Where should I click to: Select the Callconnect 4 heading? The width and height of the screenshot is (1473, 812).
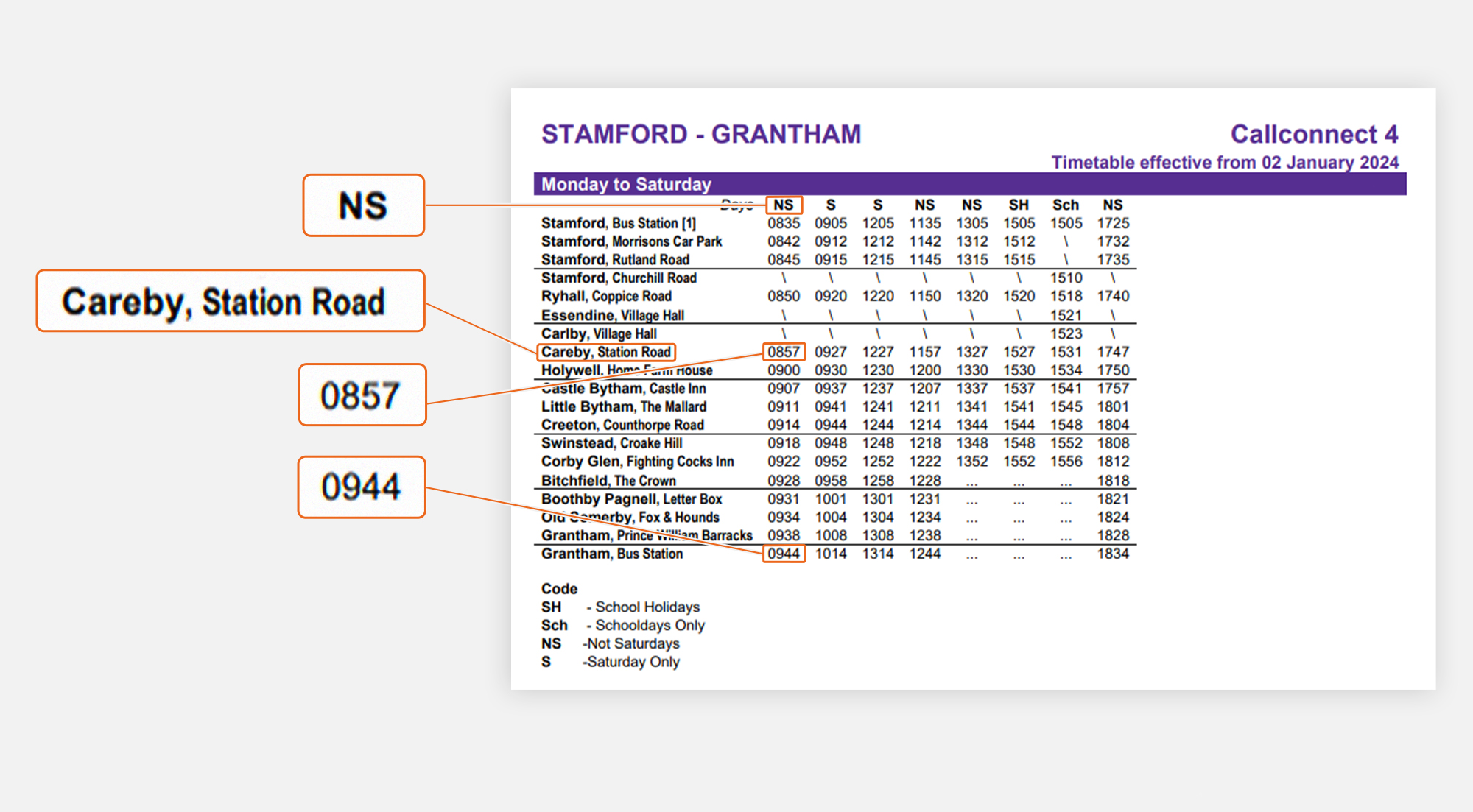1315,134
